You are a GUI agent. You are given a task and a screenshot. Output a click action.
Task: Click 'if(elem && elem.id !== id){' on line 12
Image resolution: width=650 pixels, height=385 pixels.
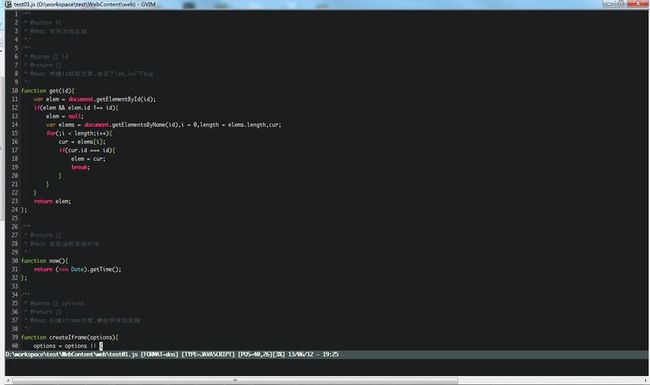(x=76, y=108)
